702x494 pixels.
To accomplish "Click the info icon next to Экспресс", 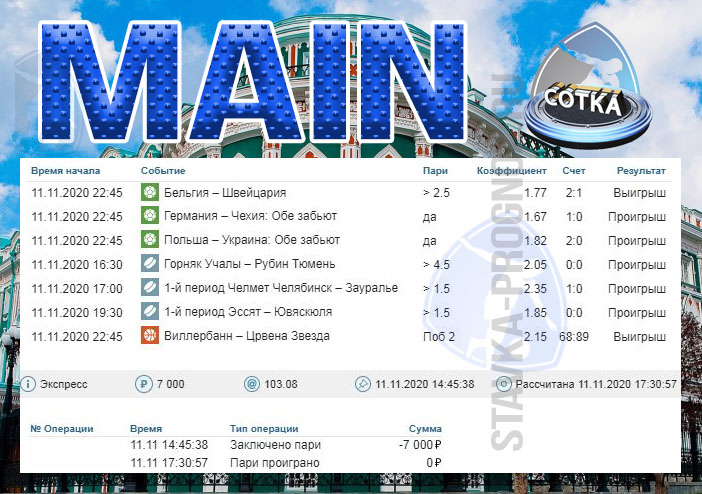I will pos(28,384).
